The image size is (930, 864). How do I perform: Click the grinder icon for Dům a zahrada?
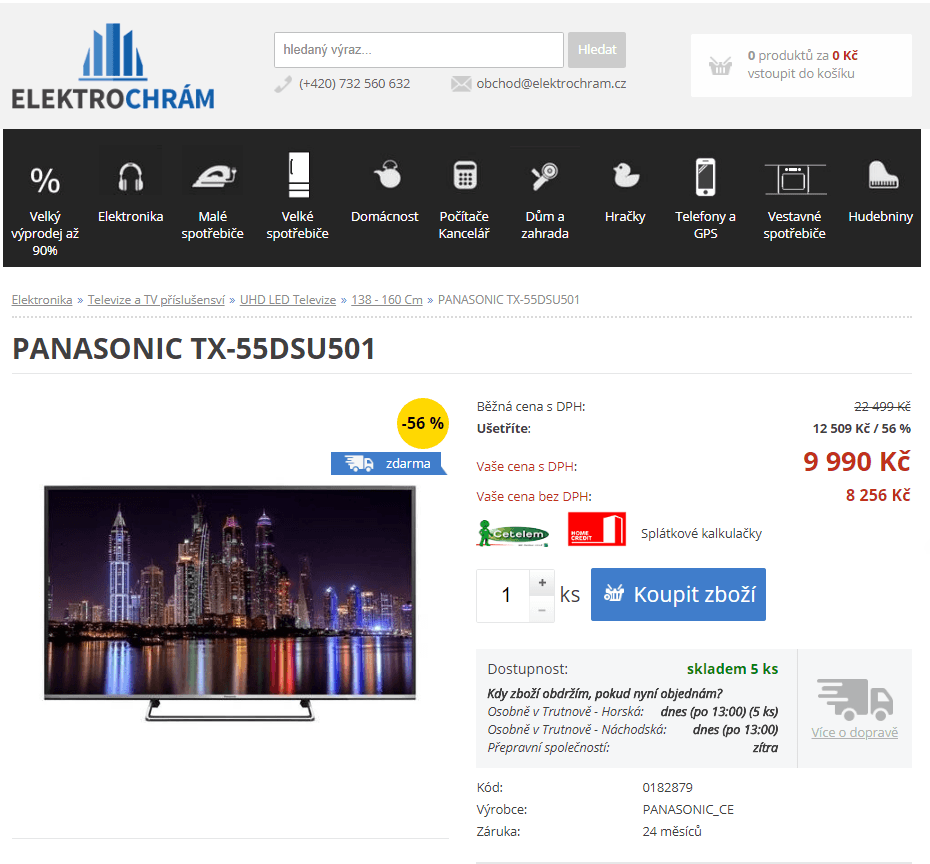(x=544, y=176)
